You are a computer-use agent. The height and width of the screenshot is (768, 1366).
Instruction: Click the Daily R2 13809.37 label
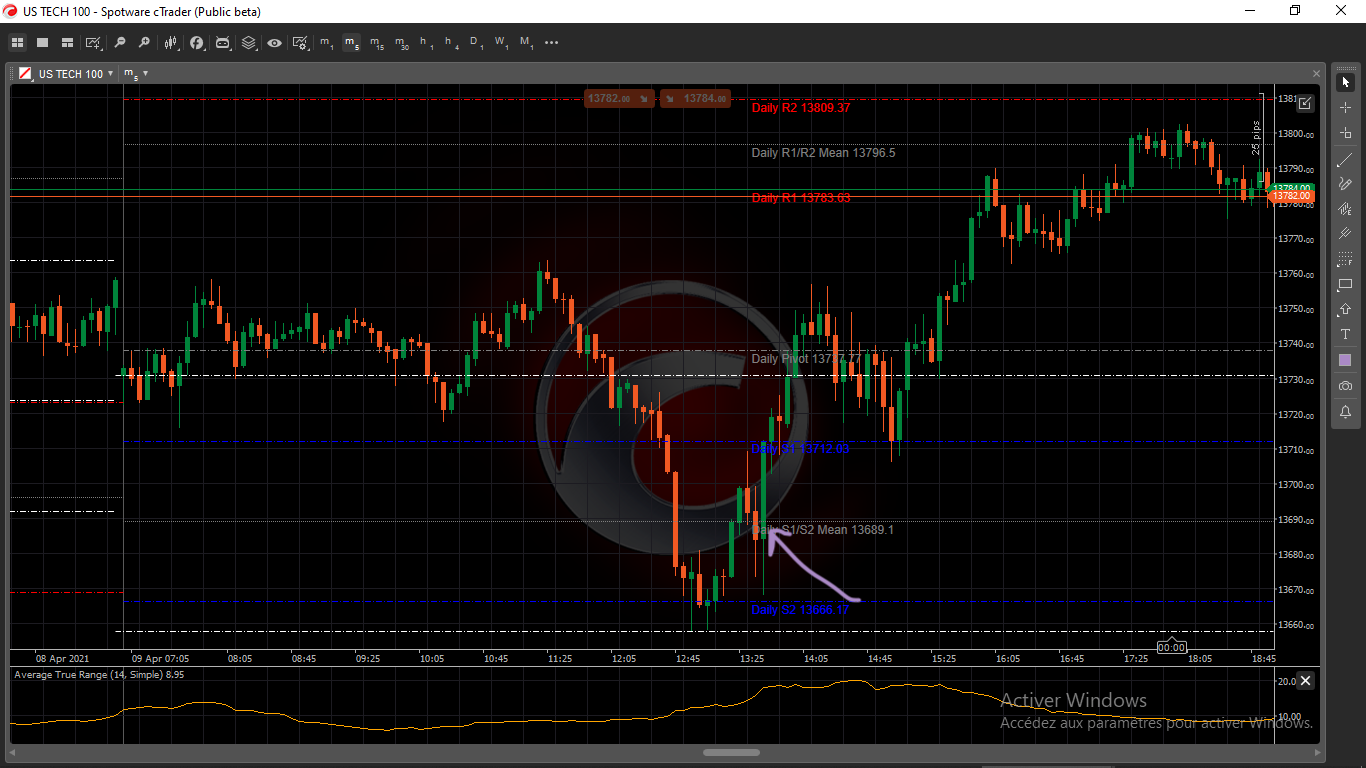(801, 108)
